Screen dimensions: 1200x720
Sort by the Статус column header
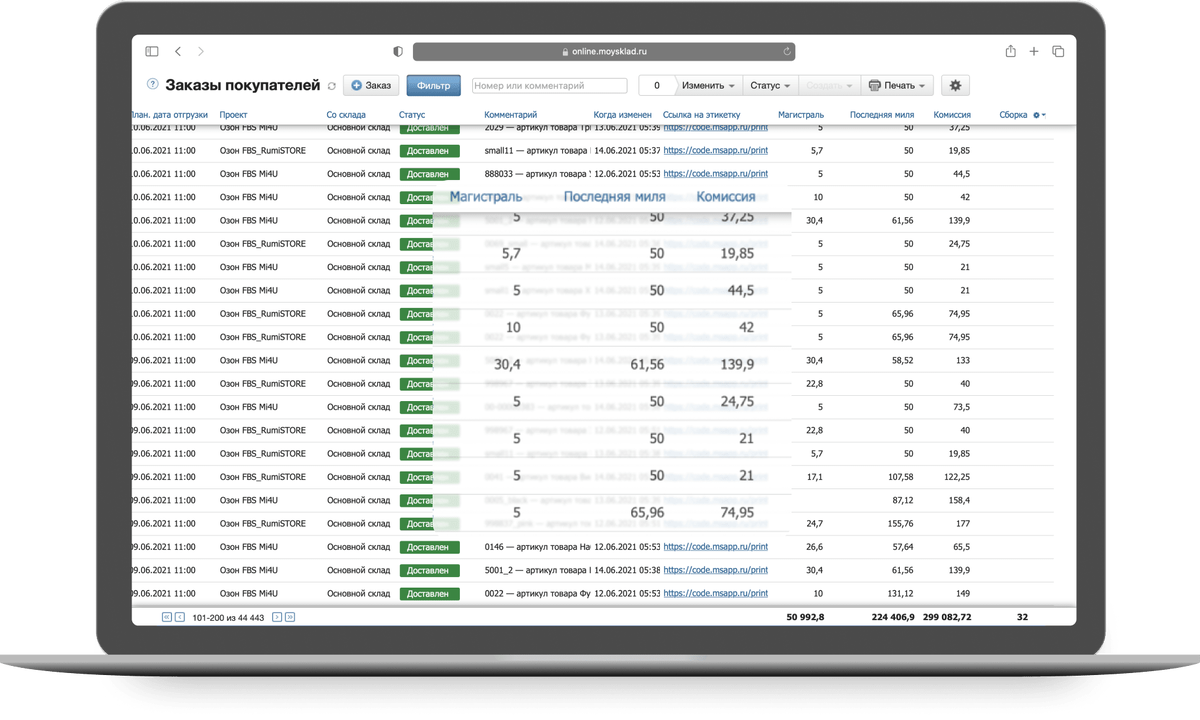(x=412, y=115)
